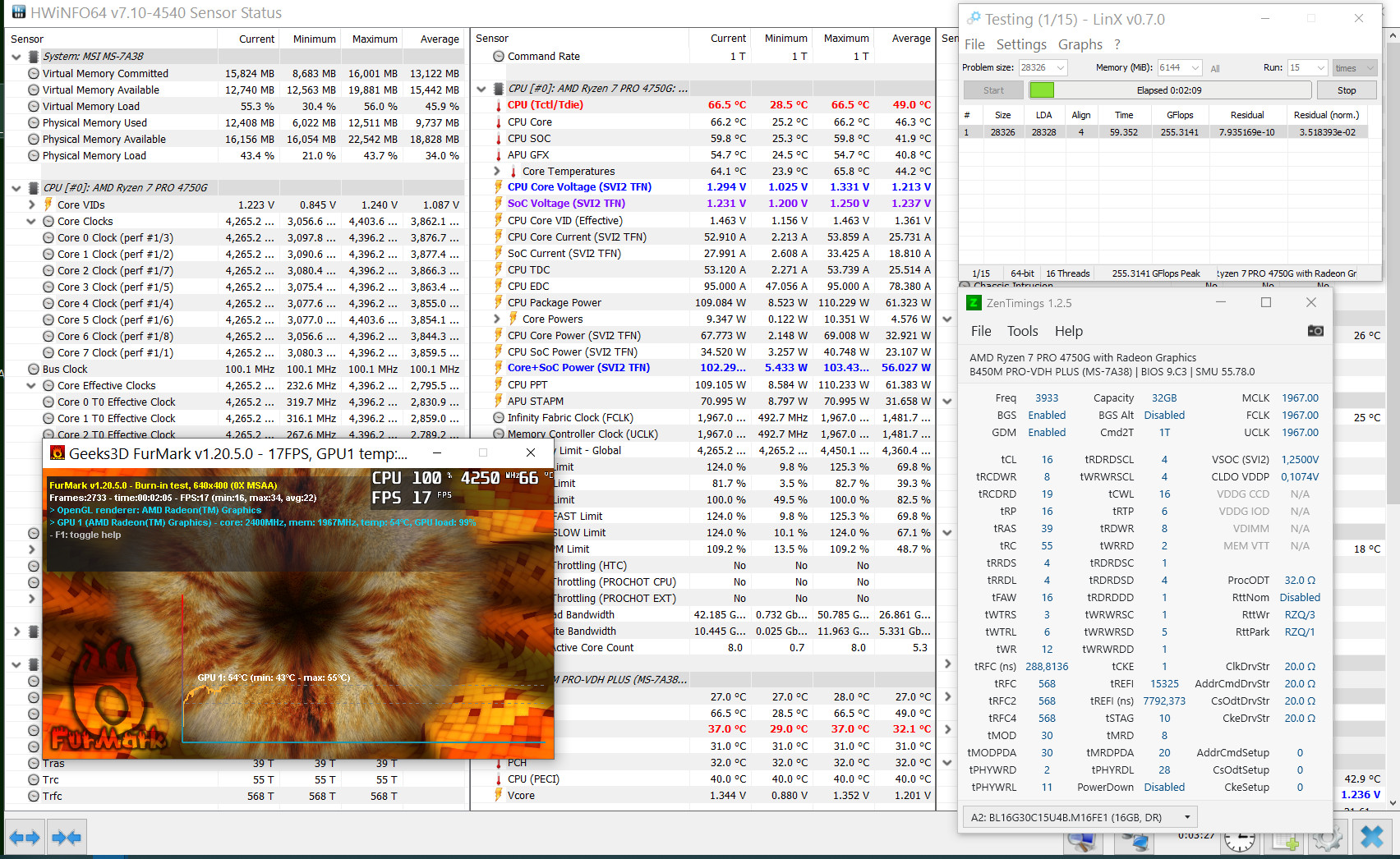Click the HWiNFO expand-layout arrows button
Viewport: 1400px width, 859px height.
[25, 838]
